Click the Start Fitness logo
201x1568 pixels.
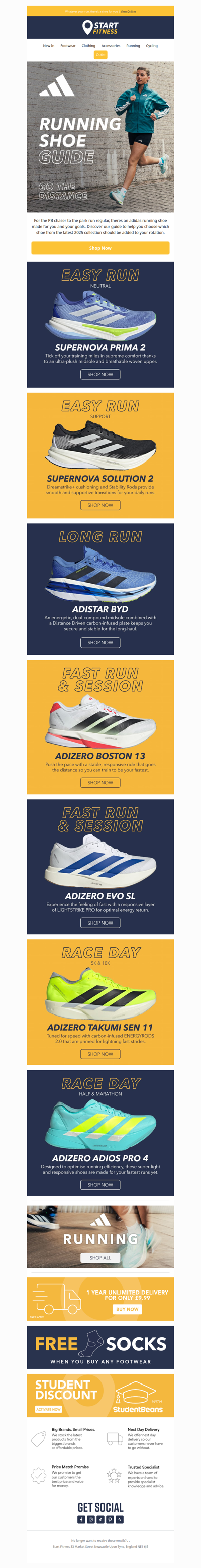click(100, 27)
